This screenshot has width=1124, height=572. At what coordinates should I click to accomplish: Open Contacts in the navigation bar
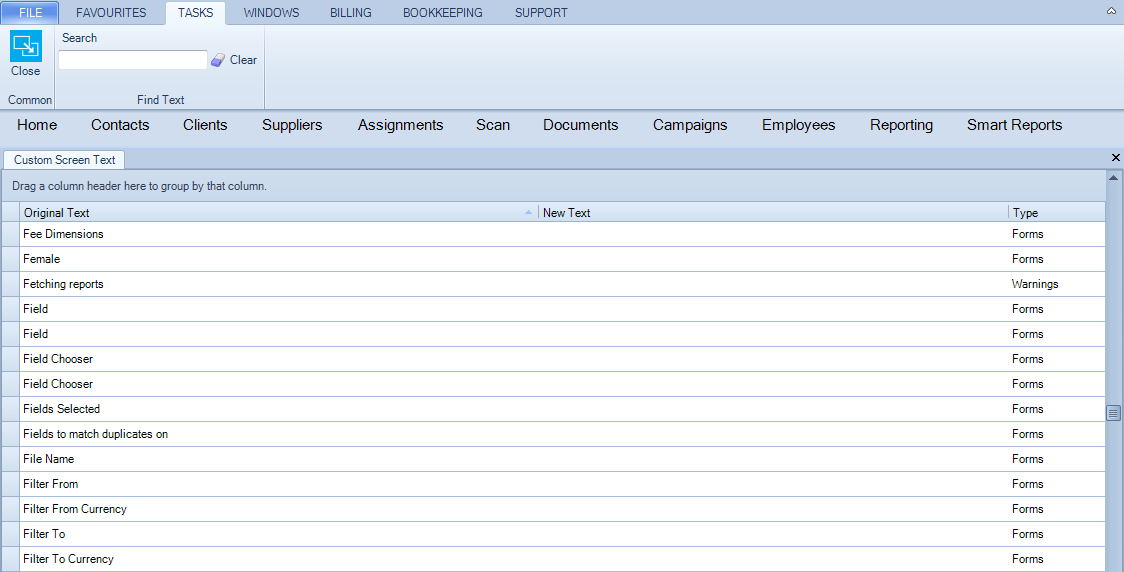(x=120, y=125)
